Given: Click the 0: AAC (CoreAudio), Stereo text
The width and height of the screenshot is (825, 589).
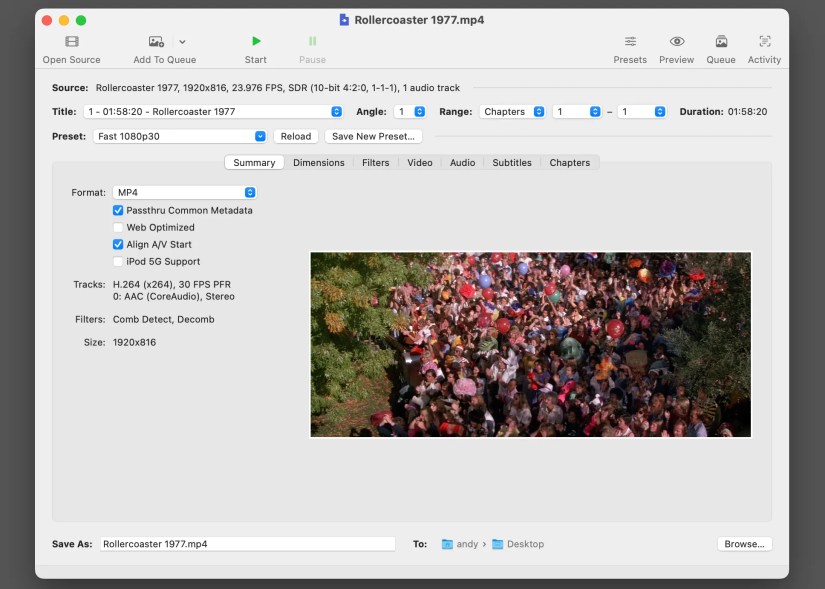Looking at the screenshot, I should (174, 297).
